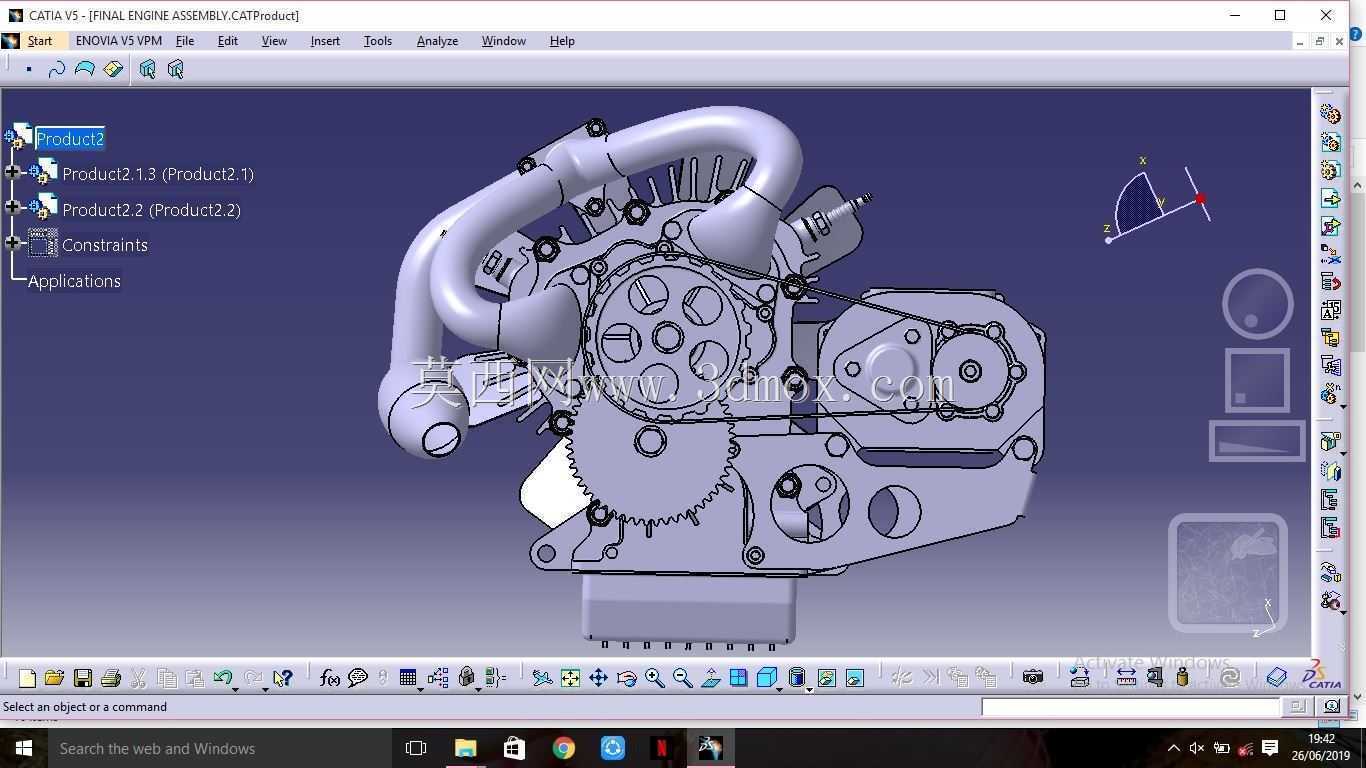Click the Update All spiral icon
1366x768 pixels.
coord(1230,678)
